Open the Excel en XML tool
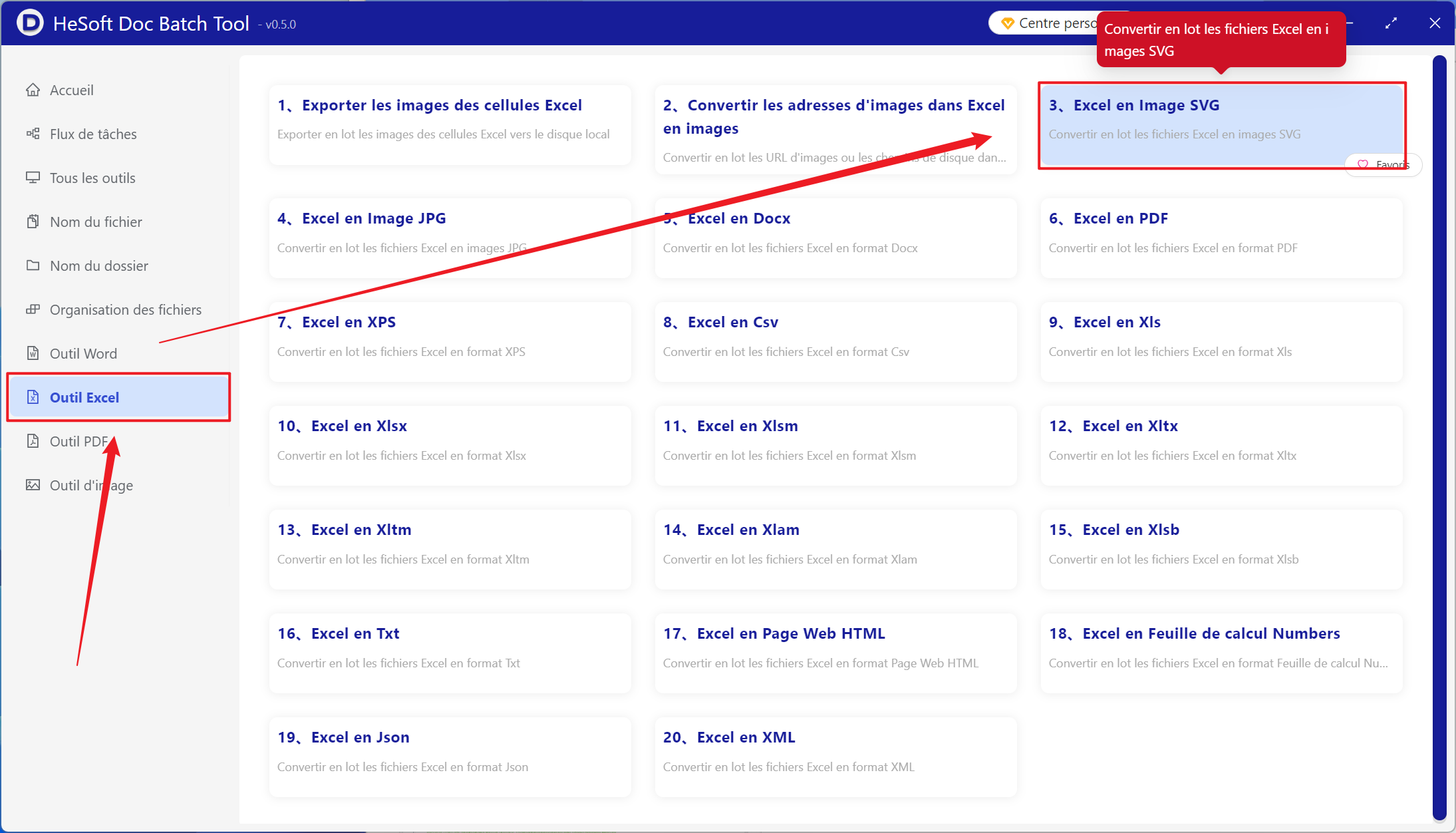 [x=835, y=756]
